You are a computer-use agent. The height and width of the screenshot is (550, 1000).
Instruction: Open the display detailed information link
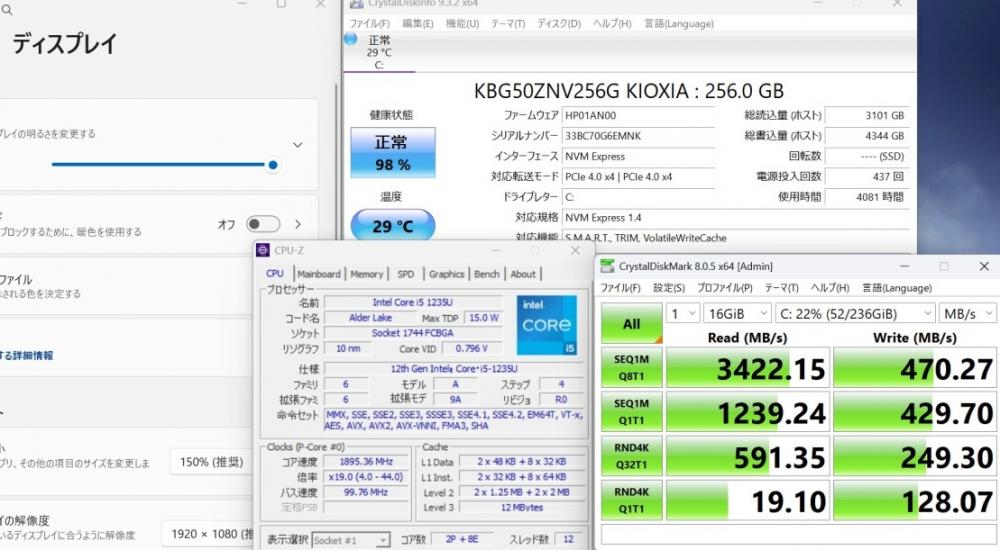(x=27, y=356)
